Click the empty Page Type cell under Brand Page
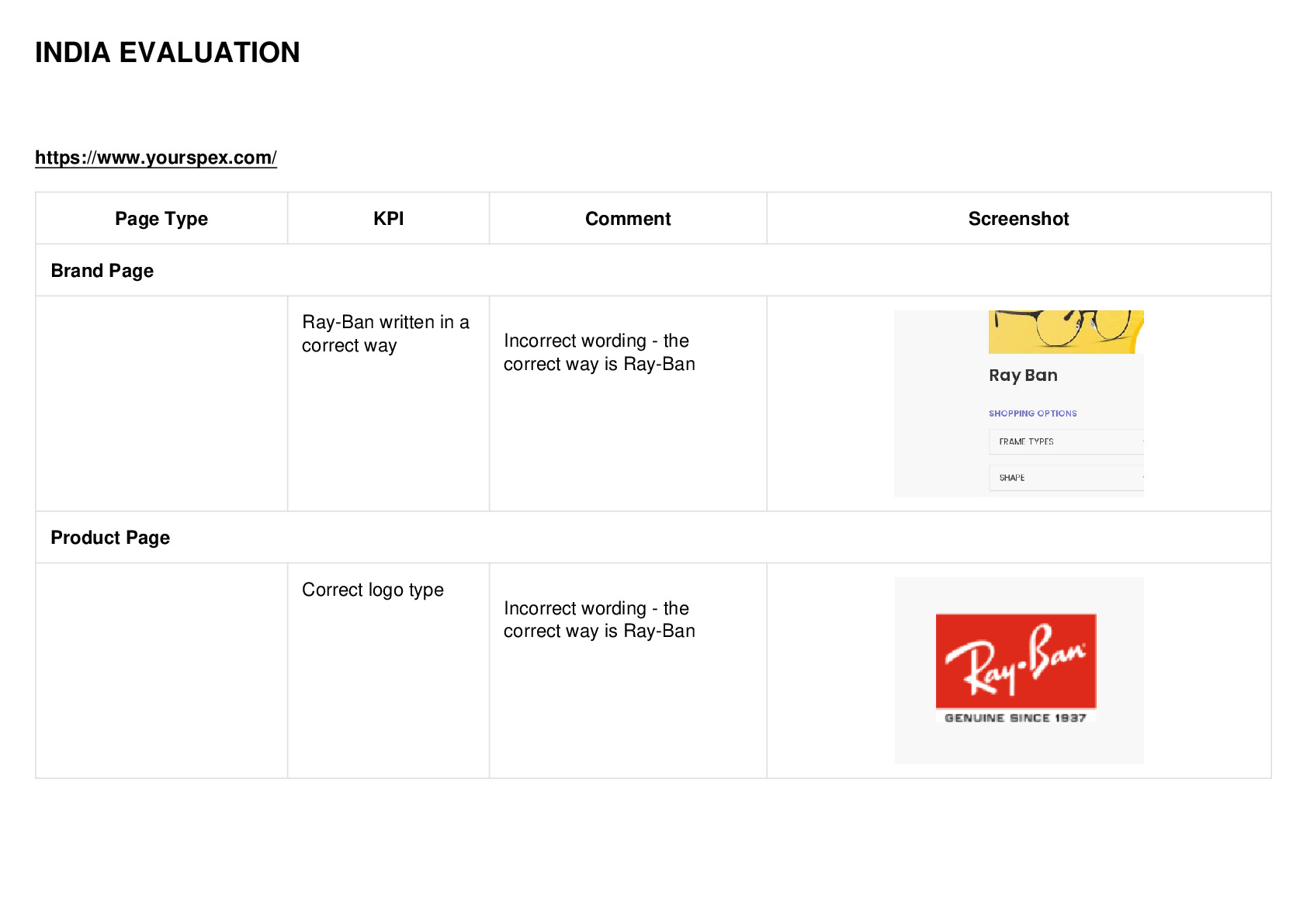 (x=161, y=403)
